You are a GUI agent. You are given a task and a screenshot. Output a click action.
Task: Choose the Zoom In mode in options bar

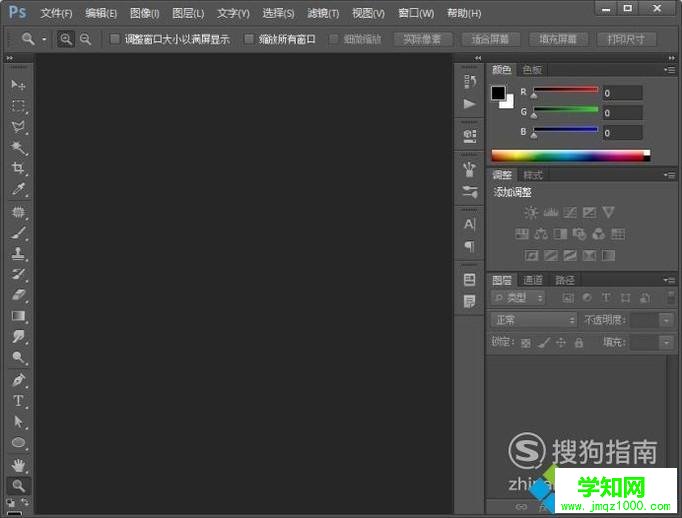click(x=66, y=40)
